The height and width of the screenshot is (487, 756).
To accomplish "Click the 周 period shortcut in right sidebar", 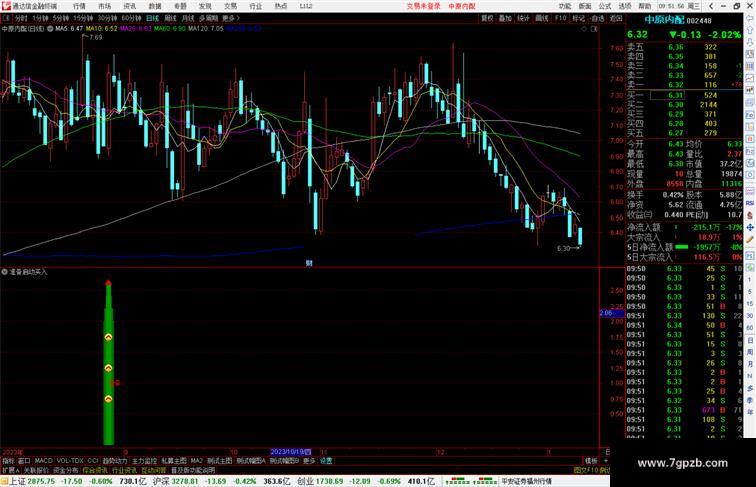I will 750,352.
